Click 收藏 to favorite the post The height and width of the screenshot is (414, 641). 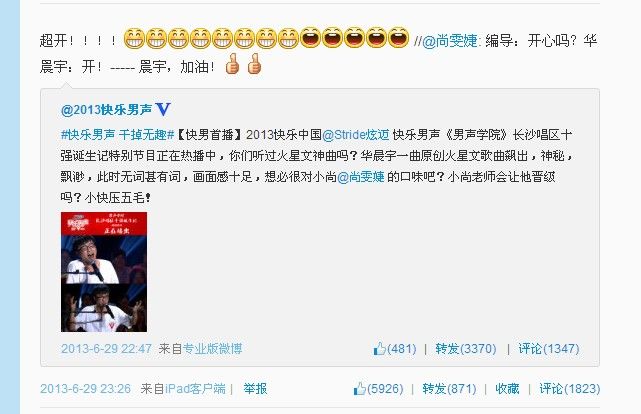coord(507,388)
